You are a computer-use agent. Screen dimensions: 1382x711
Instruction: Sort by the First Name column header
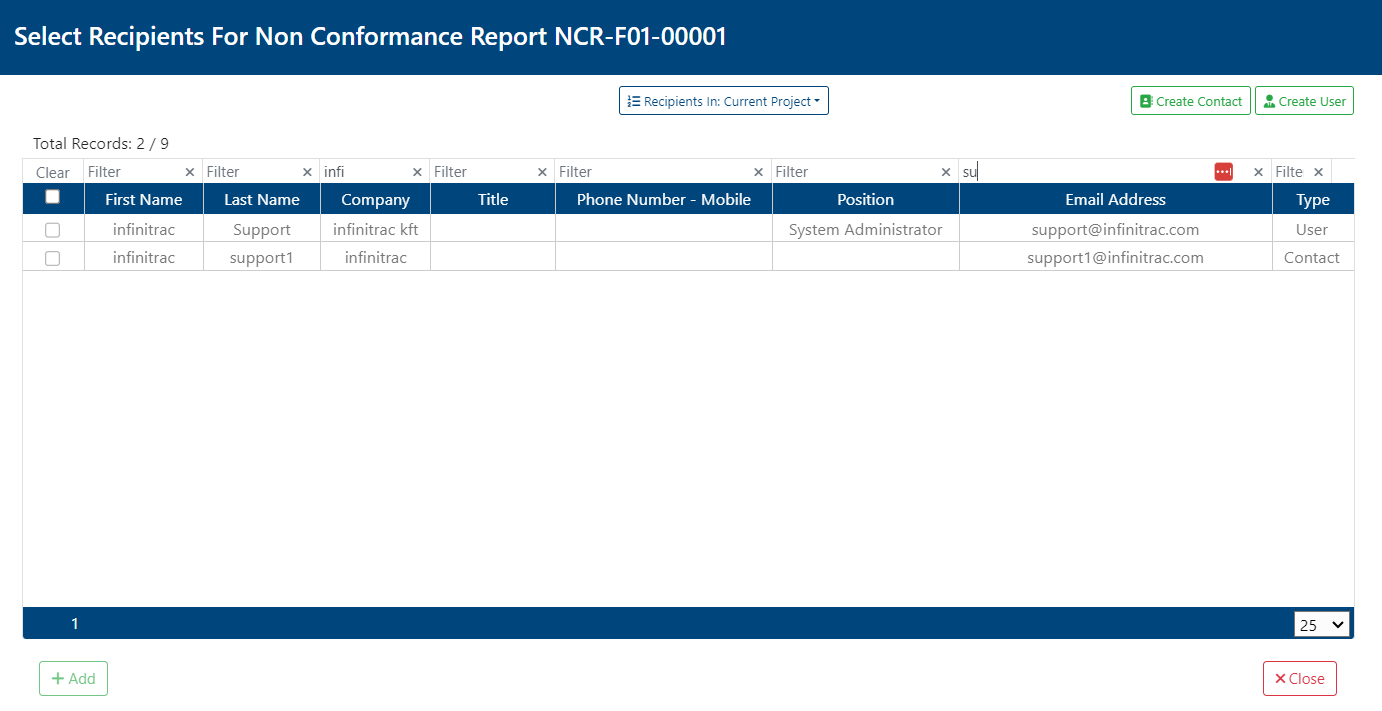click(144, 199)
